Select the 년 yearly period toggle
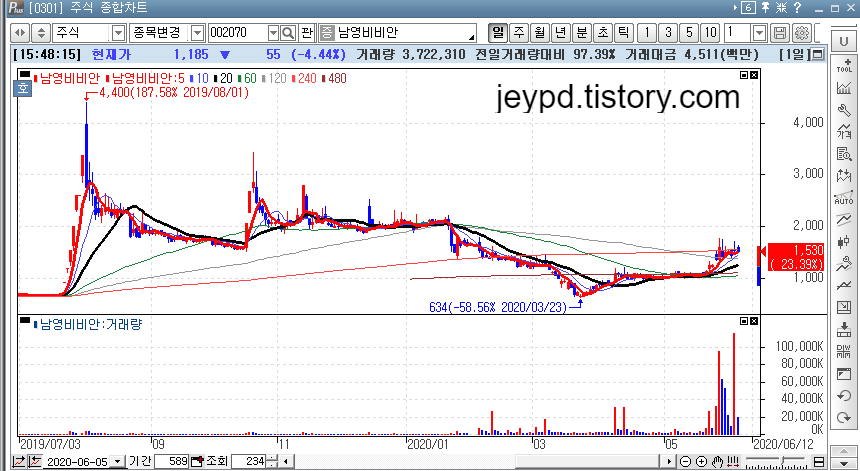The width and height of the screenshot is (860, 471). click(561, 33)
